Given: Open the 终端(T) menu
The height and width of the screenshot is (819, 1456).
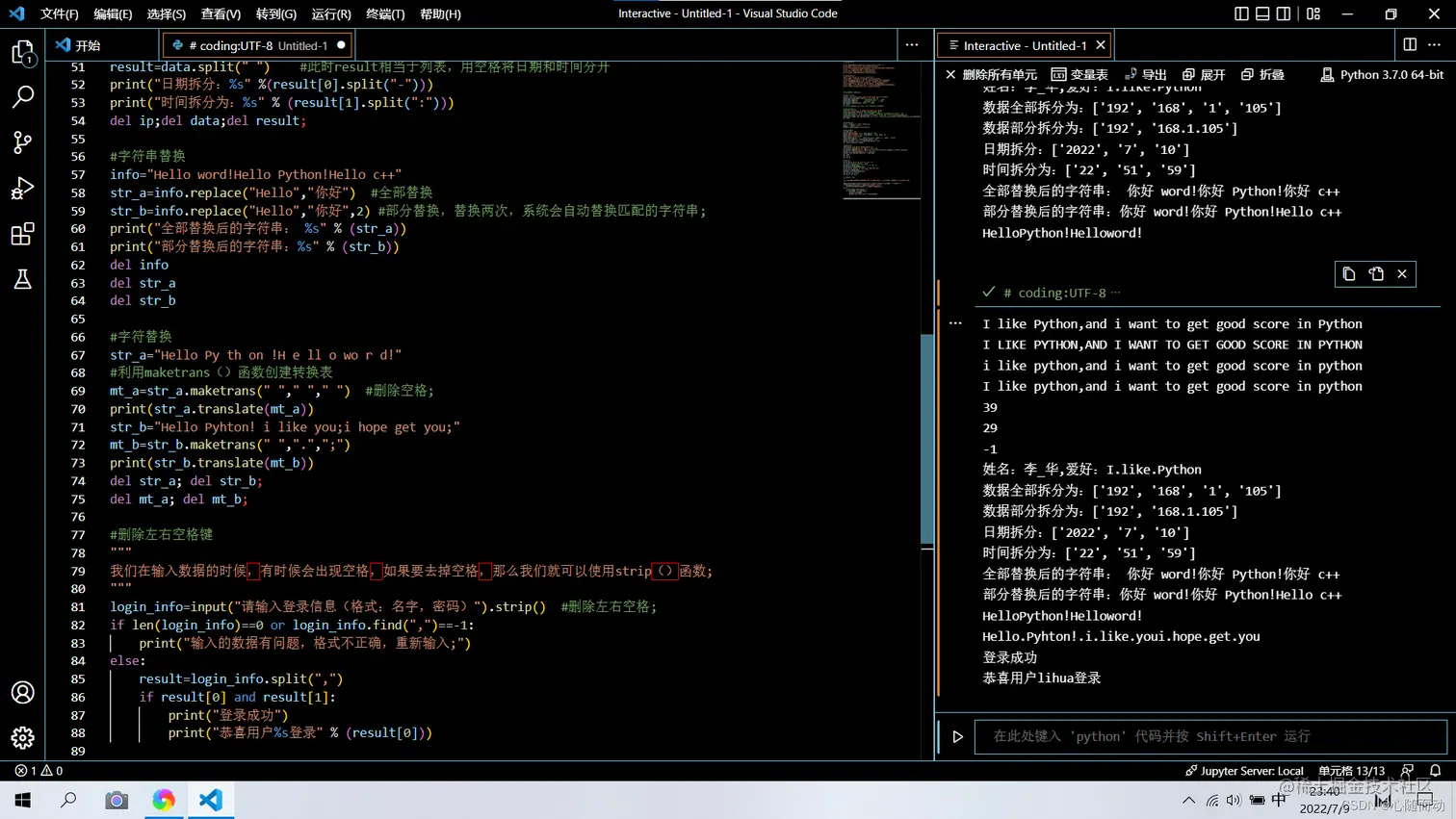Looking at the screenshot, I should [x=385, y=13].
